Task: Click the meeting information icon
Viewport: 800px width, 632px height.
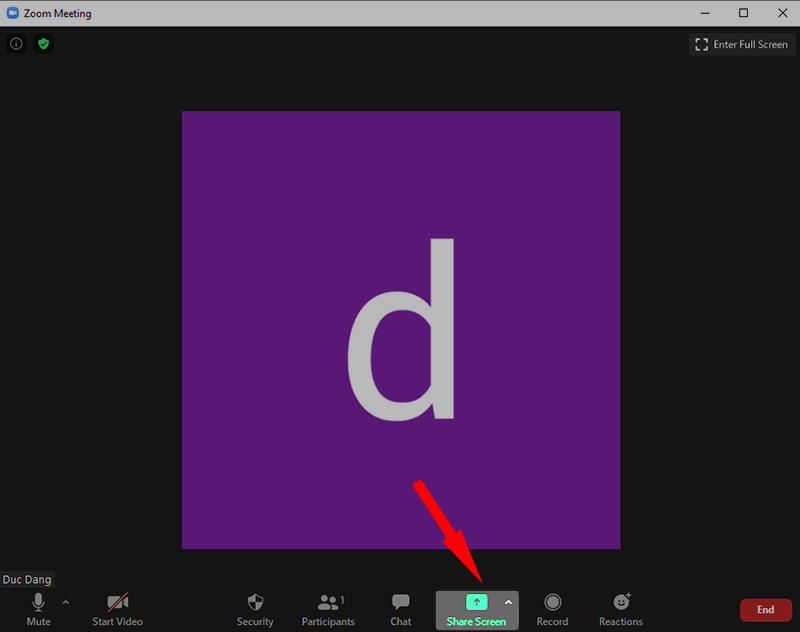Action: [x=16, y=44]
